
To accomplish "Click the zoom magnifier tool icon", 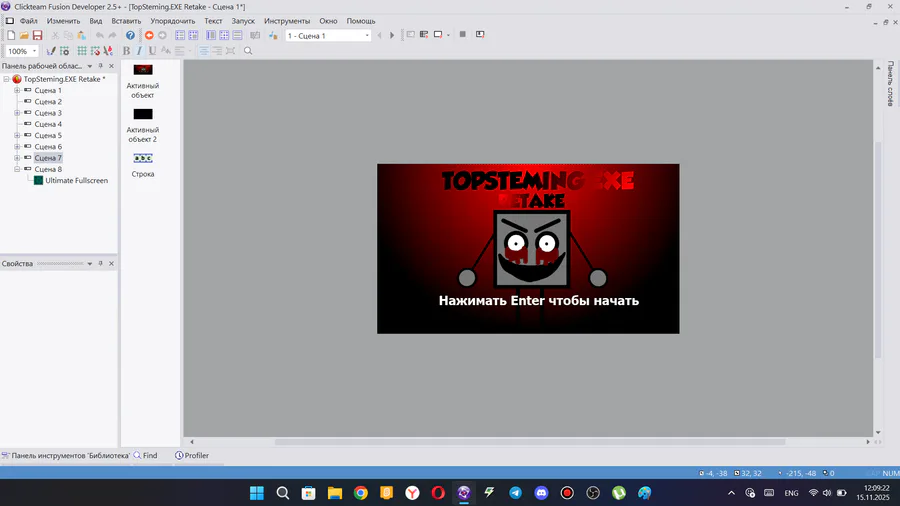I will 248,51.
